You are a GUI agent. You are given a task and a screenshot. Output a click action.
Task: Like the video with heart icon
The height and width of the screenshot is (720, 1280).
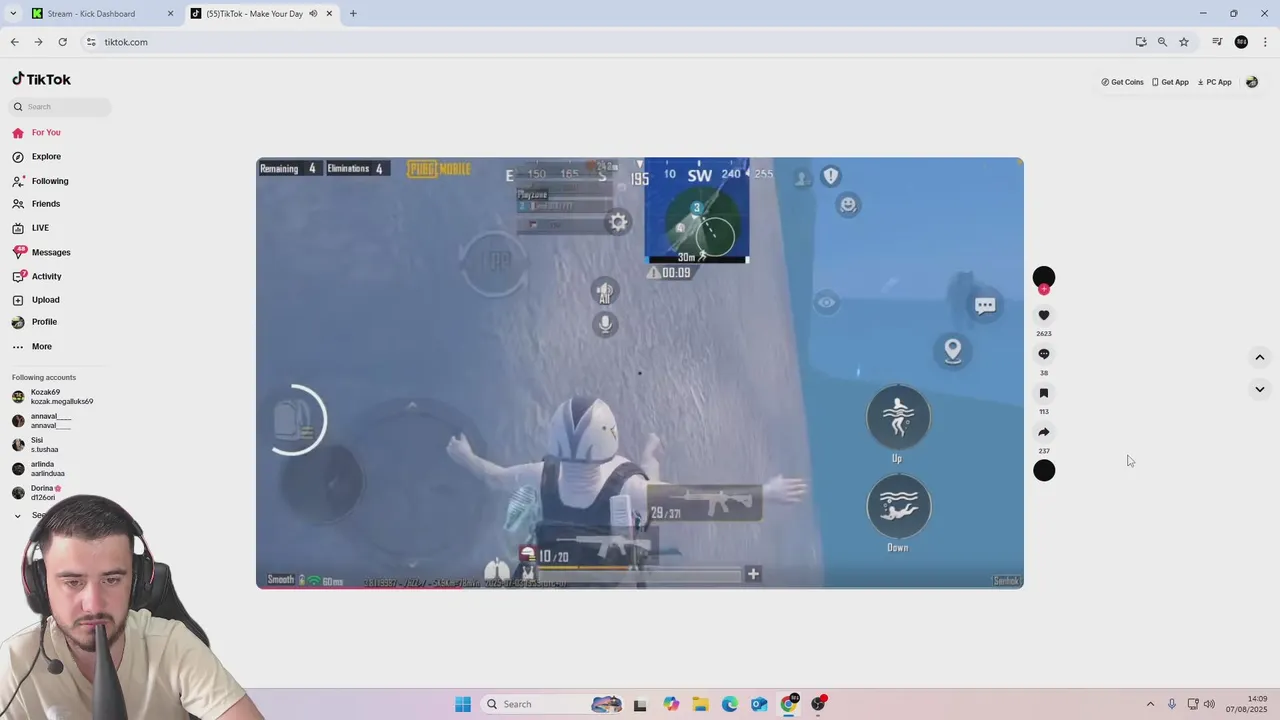[1044, 315]
